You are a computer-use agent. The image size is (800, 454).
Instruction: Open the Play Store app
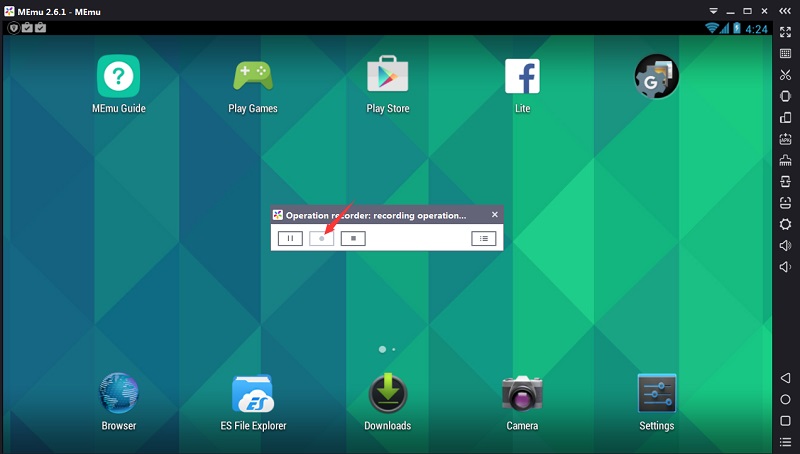click(388, 76)
